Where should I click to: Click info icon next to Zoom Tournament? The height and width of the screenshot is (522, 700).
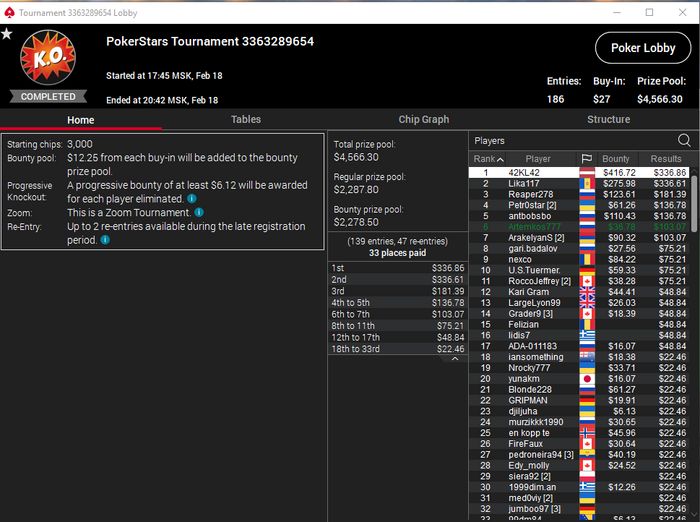coord(199,213)
